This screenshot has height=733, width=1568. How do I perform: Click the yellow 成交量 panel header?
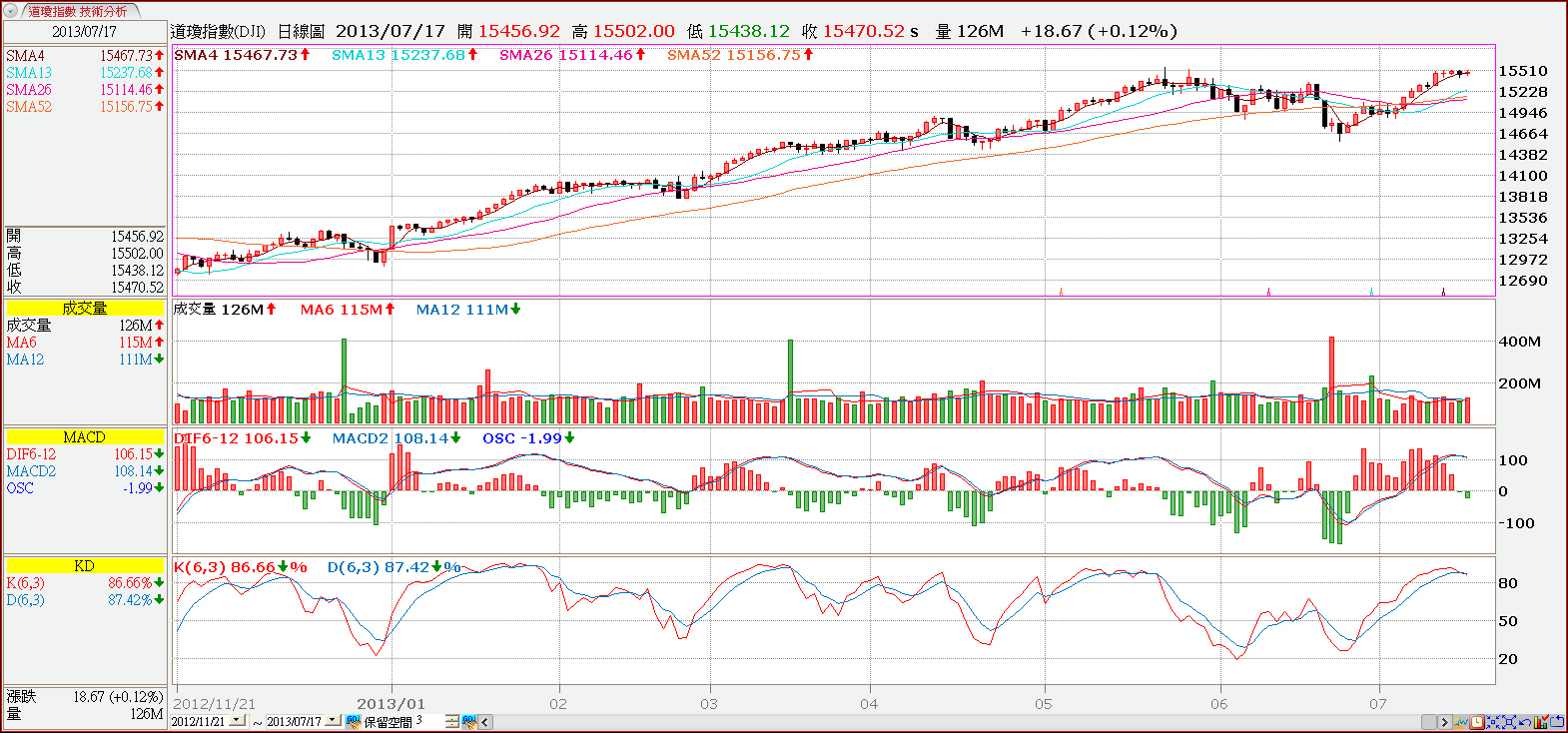click(85, 309)
